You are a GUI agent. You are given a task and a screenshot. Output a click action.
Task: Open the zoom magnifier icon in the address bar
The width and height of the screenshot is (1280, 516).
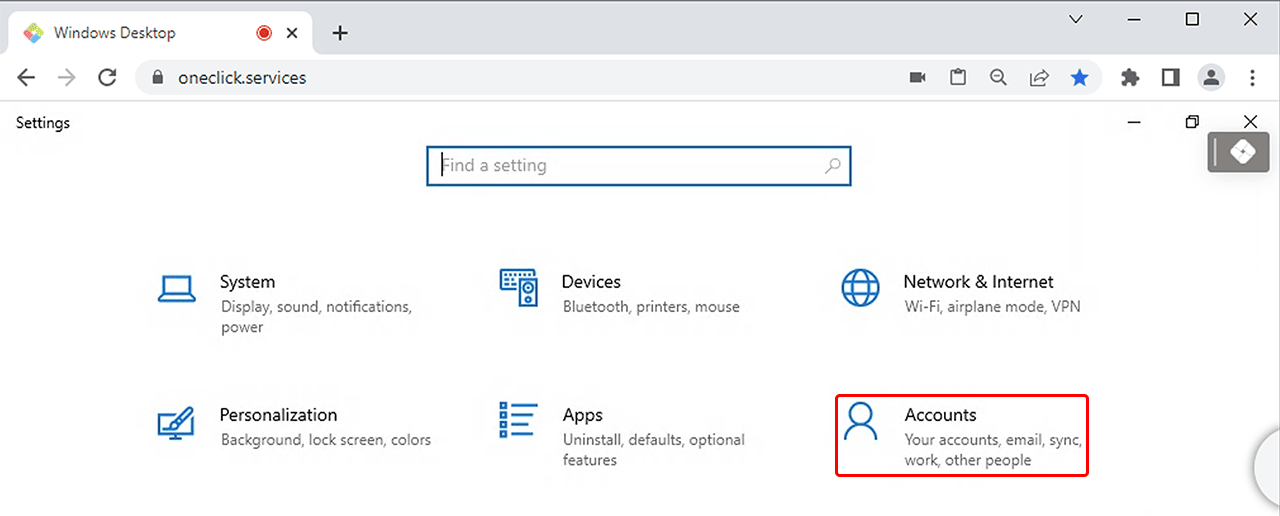pos(998,77)
